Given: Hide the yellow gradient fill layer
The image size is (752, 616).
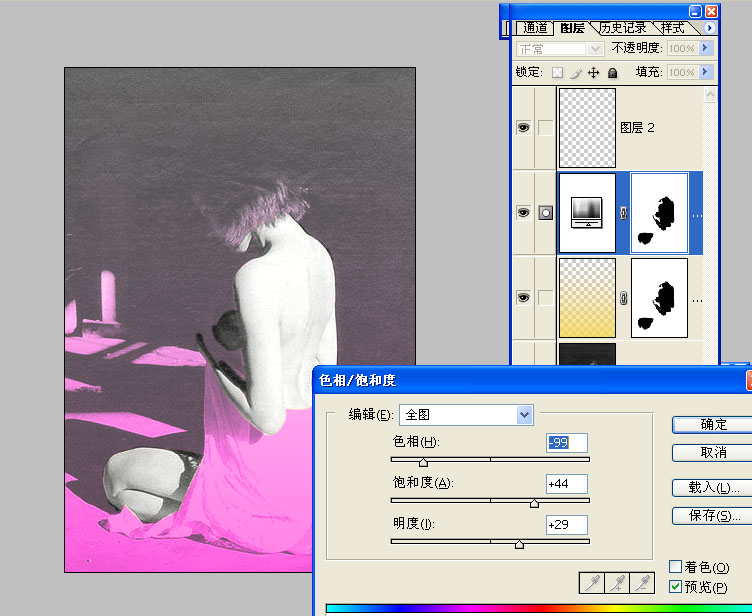Looking at the screenshot, I should click(523, 297).
